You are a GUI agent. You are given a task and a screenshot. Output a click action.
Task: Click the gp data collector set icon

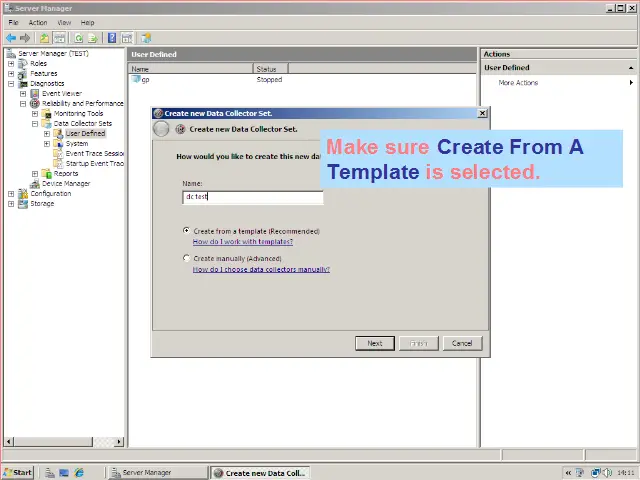(137, 80)
